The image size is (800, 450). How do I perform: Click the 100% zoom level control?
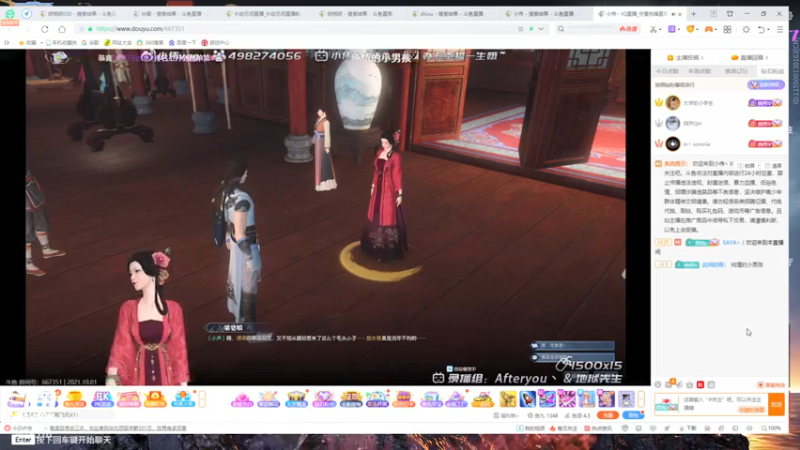771,429
